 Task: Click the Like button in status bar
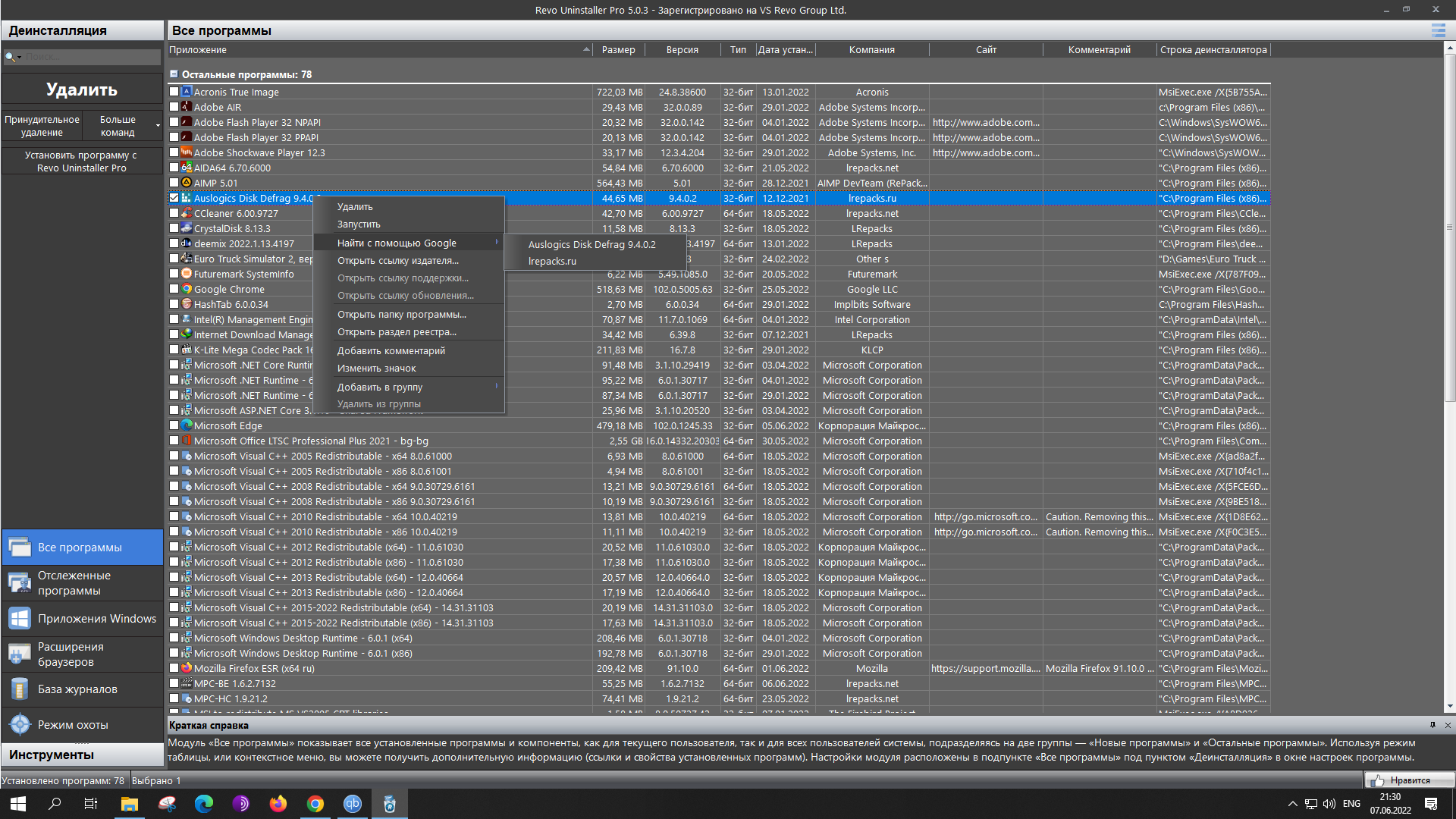[1410, 780]
